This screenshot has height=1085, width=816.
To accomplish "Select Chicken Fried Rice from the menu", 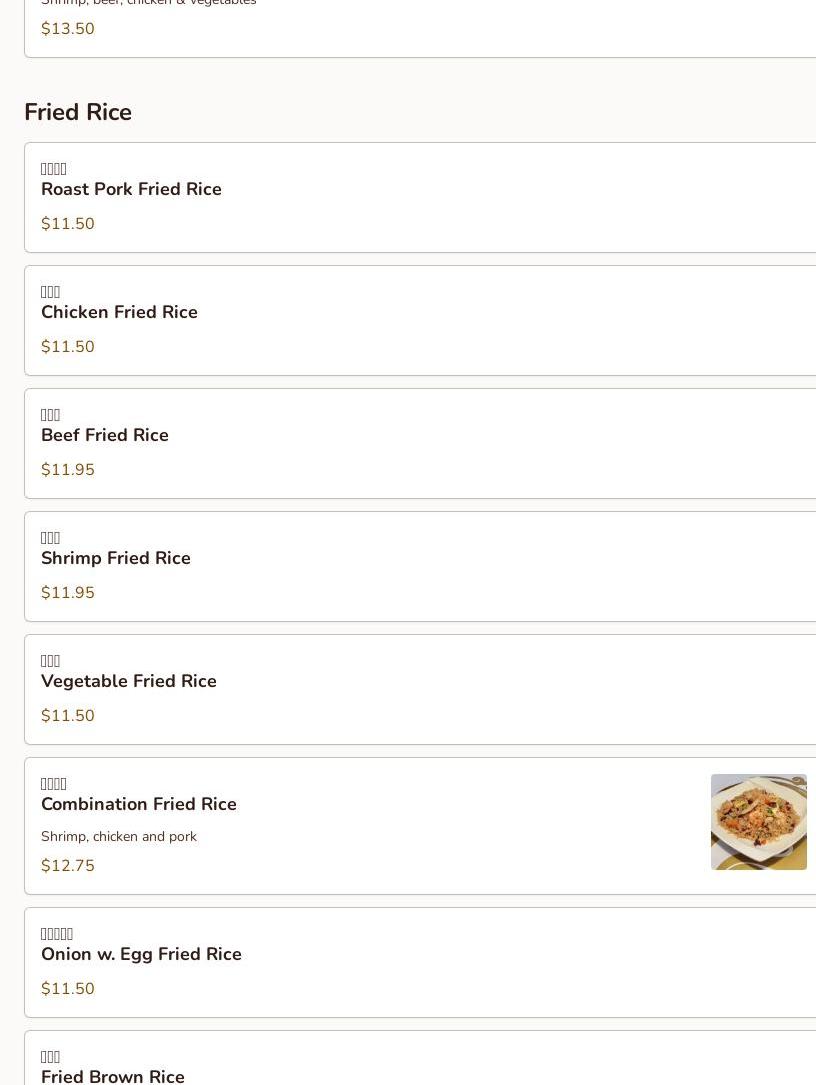I will point(119,313).
